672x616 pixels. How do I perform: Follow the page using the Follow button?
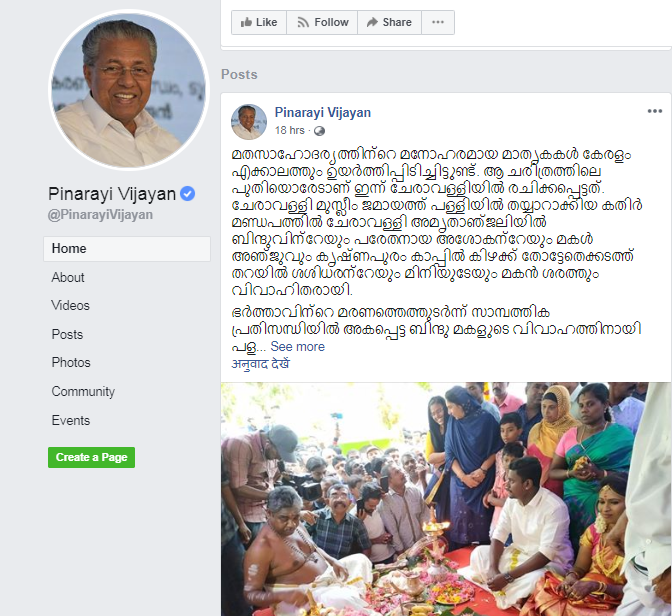point(322,22)
